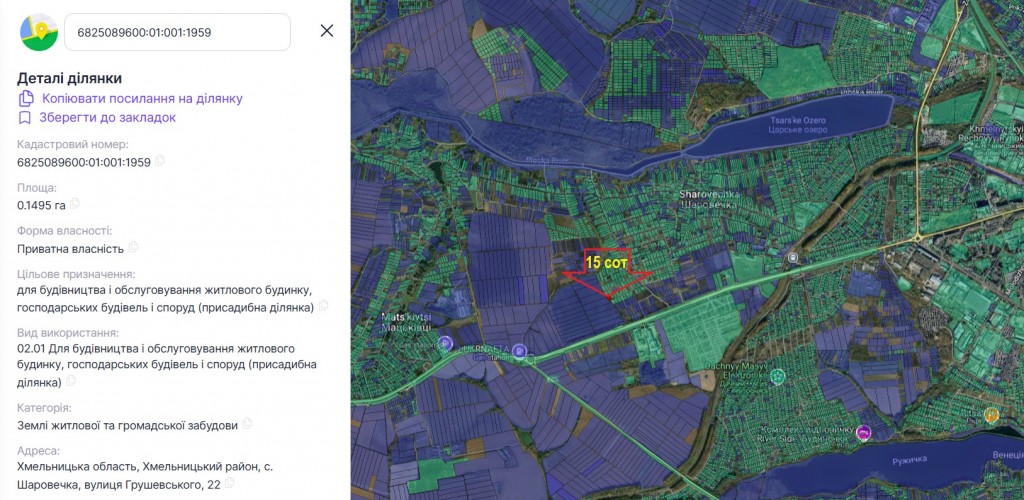Viewport: 1024px width, 500px height.
Task: Click the site logo icon
Action: coord(39,31)
